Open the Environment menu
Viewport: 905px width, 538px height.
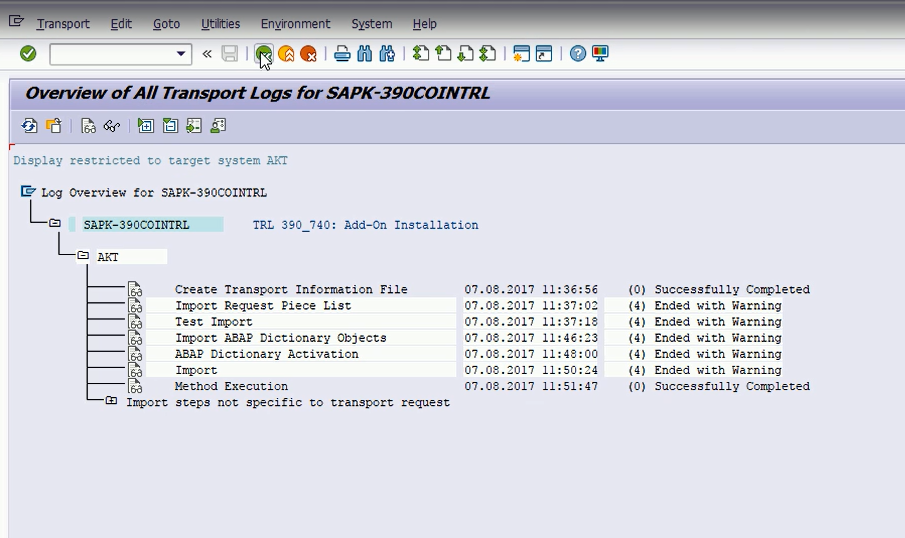295,23
